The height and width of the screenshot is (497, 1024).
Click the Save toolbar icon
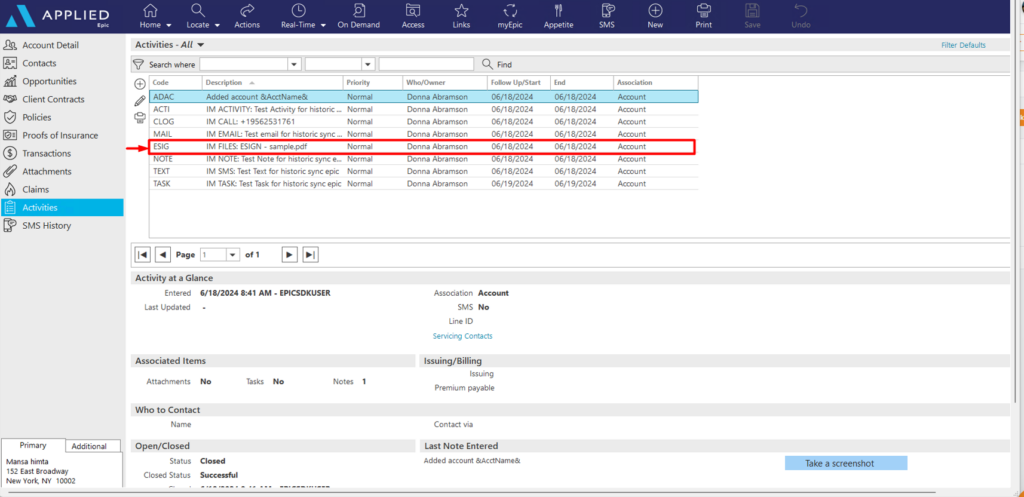pyautogui.click(x=752, y=16)
